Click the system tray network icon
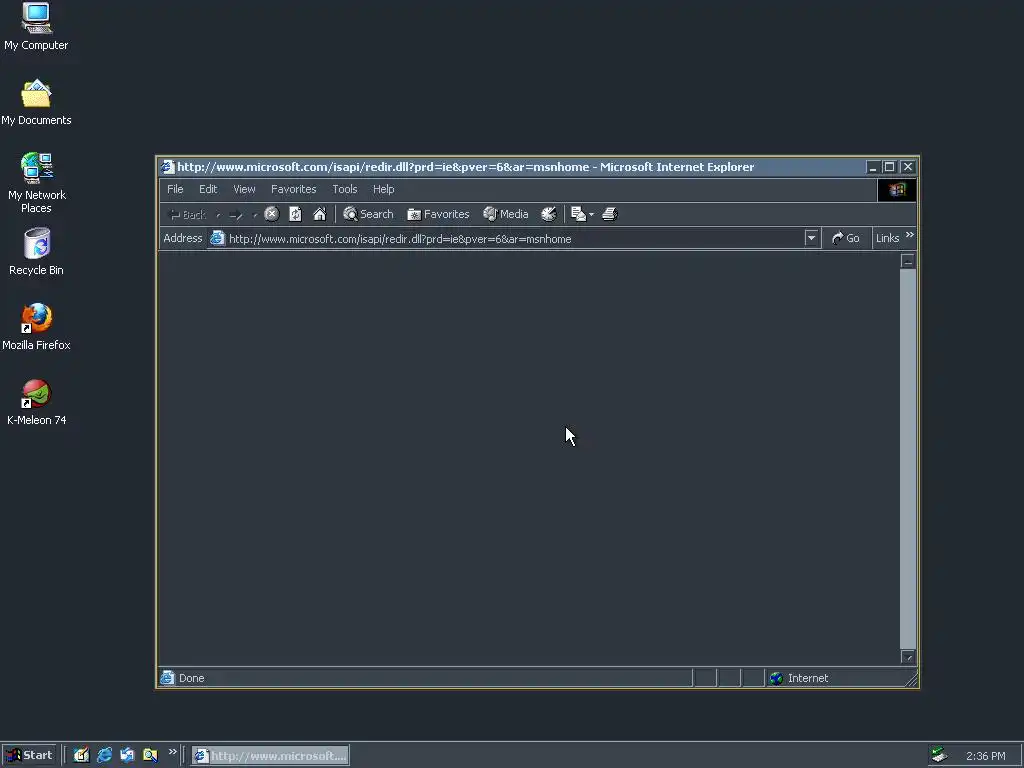Viewport: 1024px width, 768px height. 939,755
